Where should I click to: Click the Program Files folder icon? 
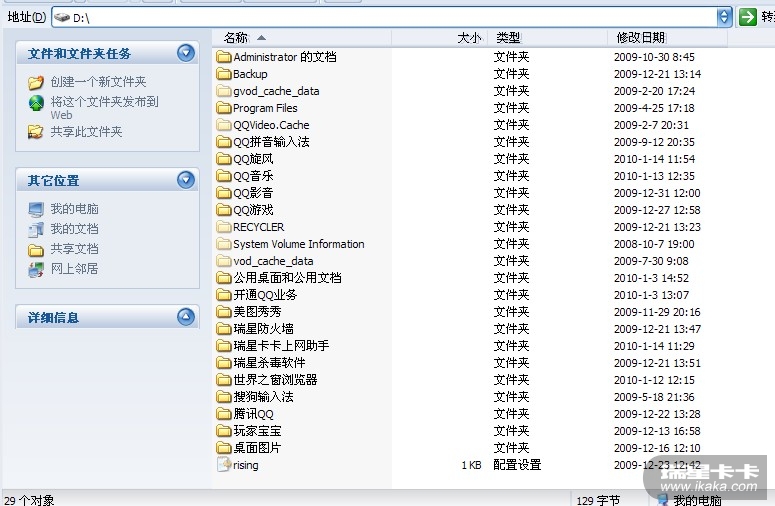click(224, 108)
